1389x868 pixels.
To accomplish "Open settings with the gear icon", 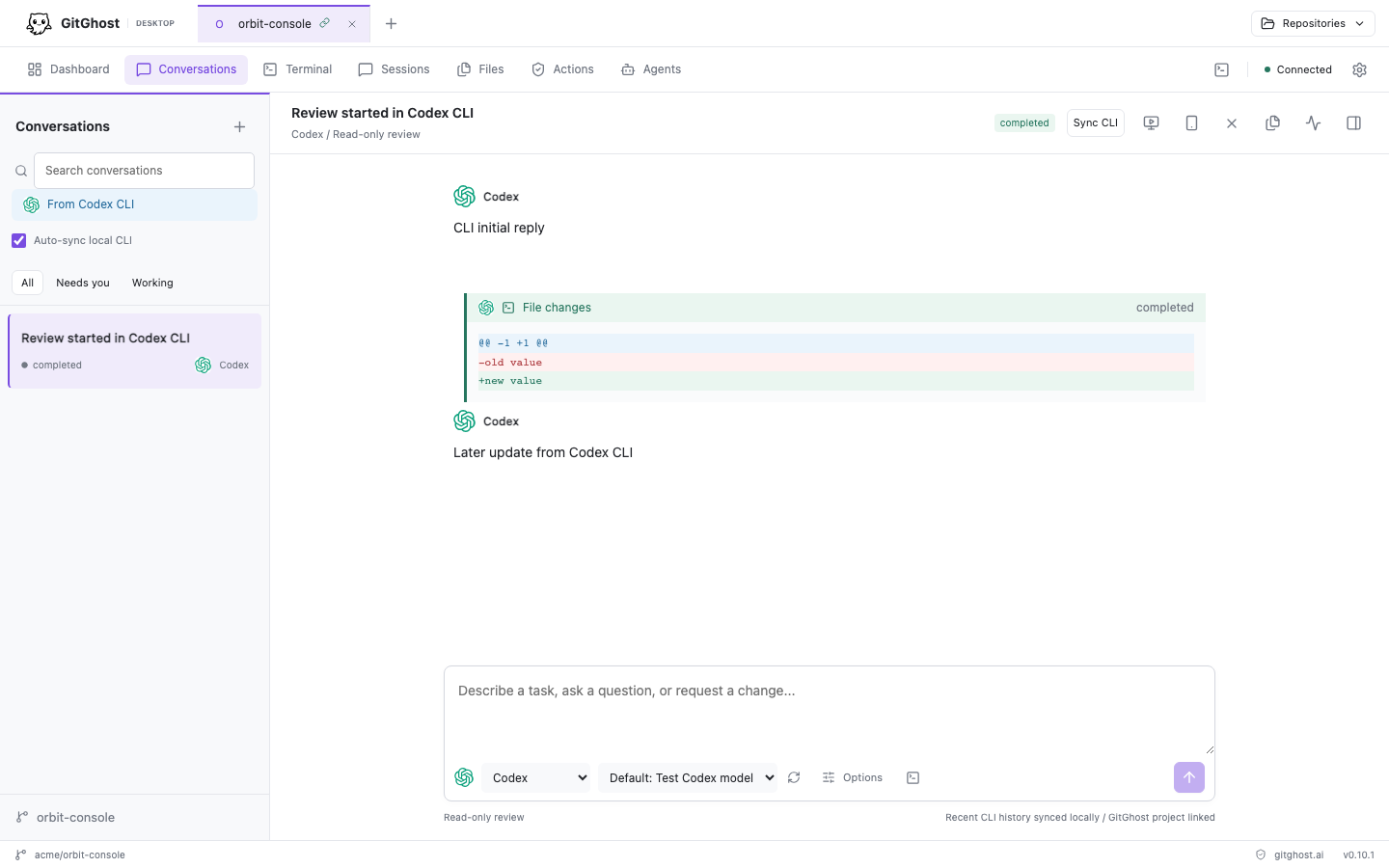I will [x=1359, y=69].
